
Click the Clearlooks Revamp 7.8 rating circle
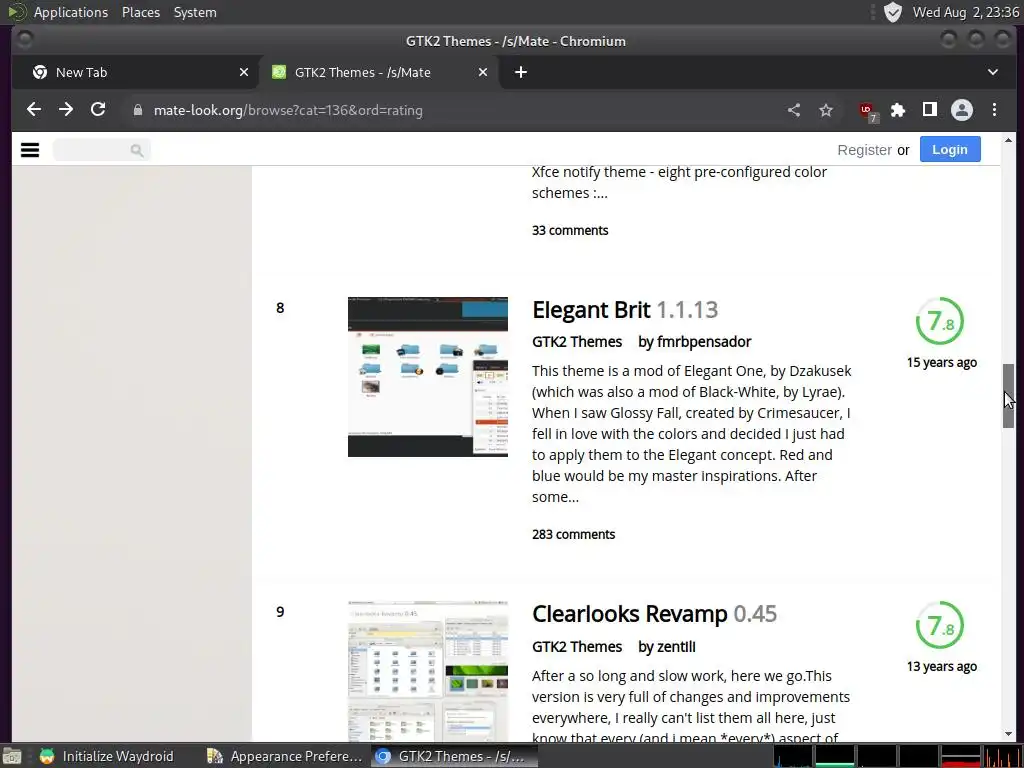click(x=940, y=625)
